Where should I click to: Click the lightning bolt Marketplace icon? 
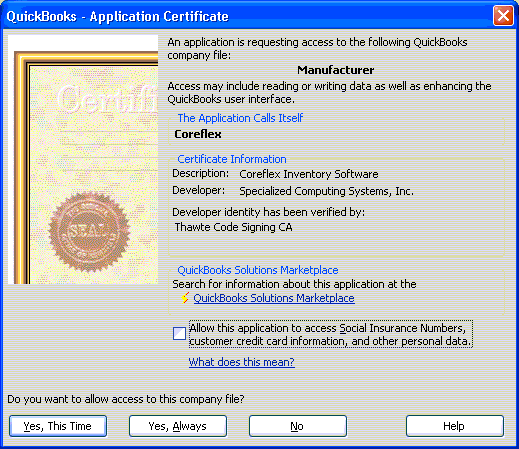tap(185, 298)
